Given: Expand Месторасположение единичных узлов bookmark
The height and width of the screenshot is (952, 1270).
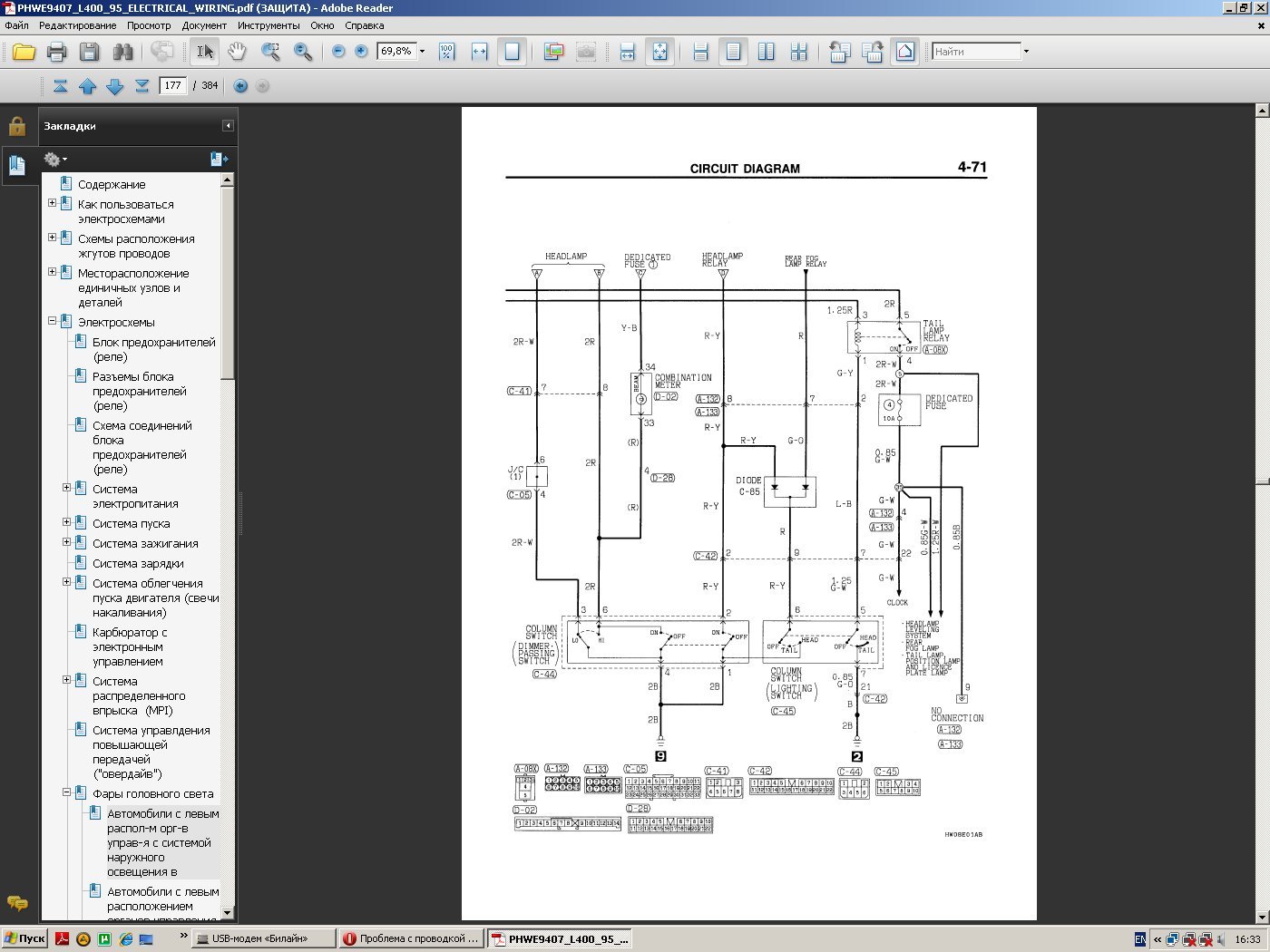Looking at the screenshot, I should pos(52,272).
